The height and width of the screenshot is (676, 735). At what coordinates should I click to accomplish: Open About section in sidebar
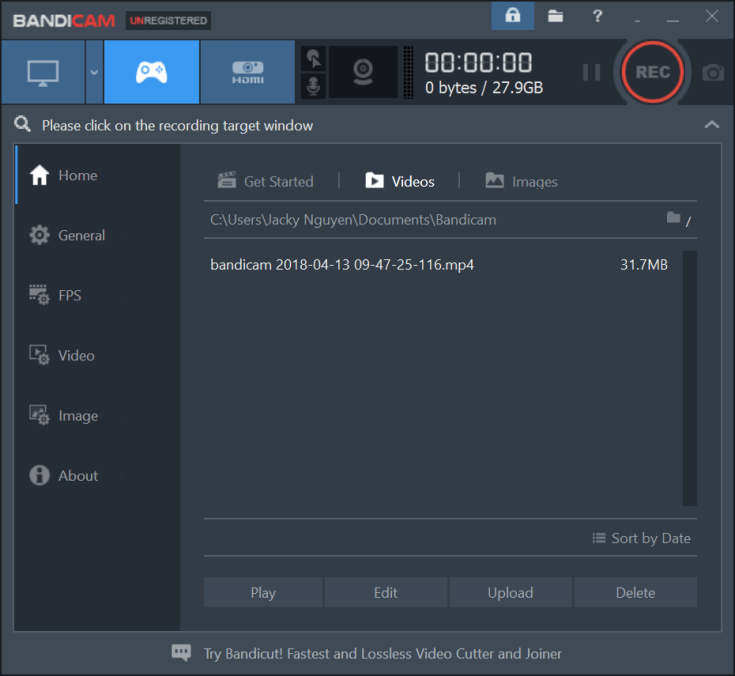(x=97, y=475)
